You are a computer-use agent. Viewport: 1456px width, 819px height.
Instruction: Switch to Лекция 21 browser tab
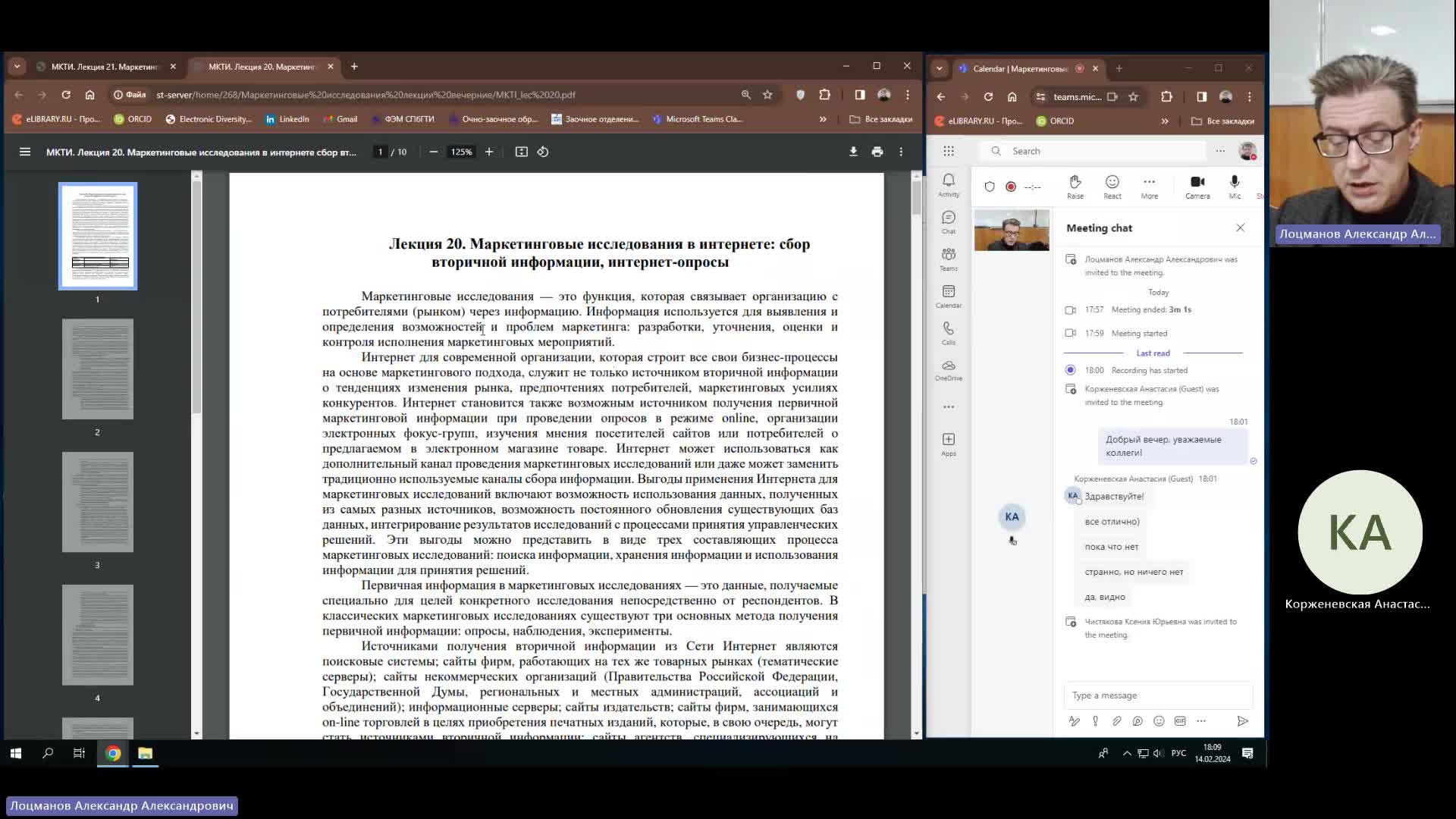[x=106, y=67]
